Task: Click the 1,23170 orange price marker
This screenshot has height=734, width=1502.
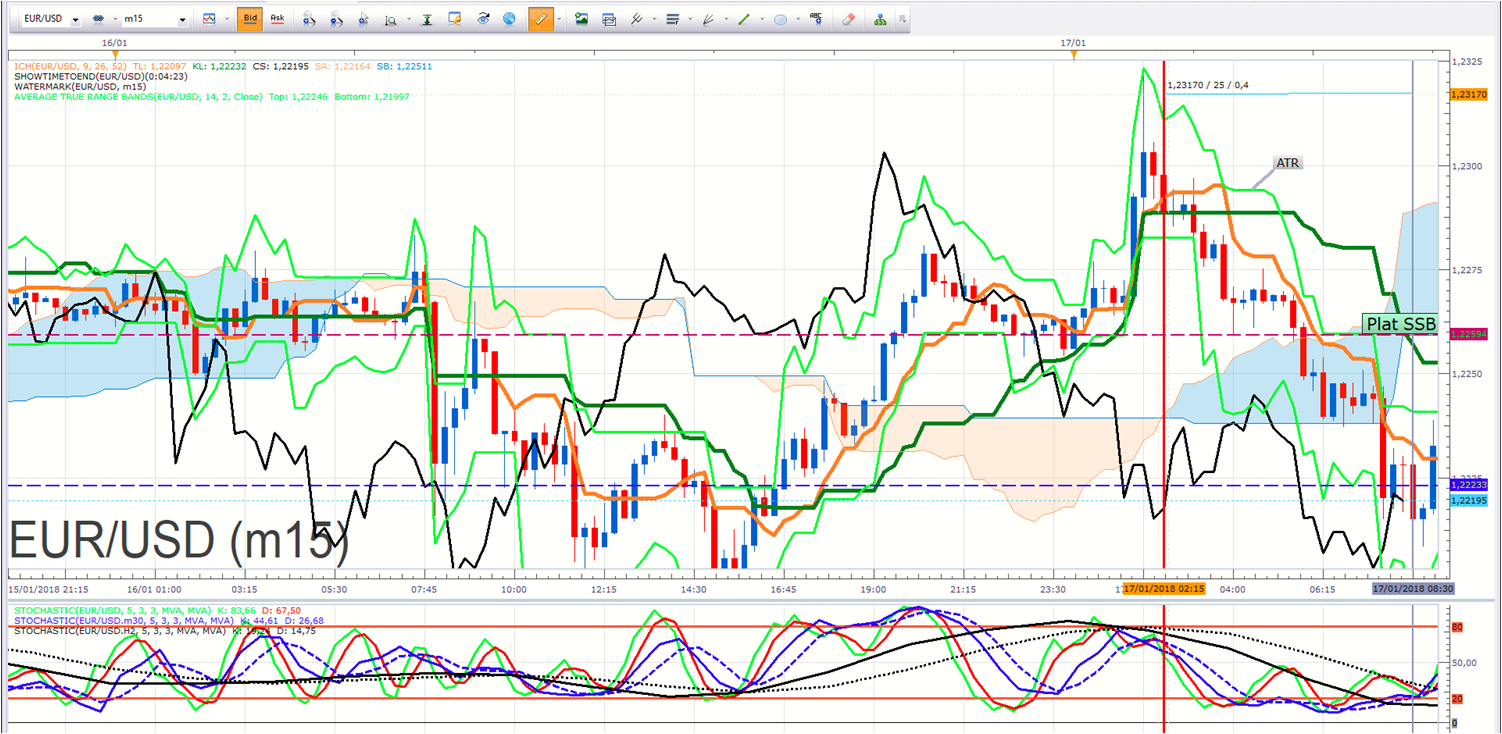Action: click(x=1468, y=94)
